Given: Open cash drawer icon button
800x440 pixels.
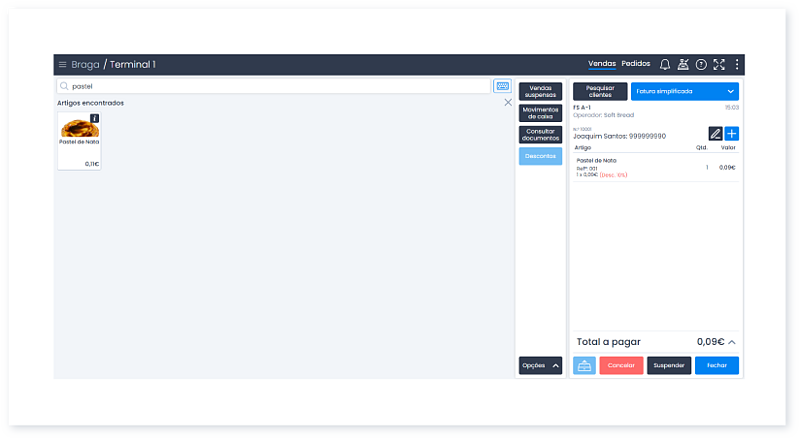Looking at the screenshot, I should coord(584,366).
